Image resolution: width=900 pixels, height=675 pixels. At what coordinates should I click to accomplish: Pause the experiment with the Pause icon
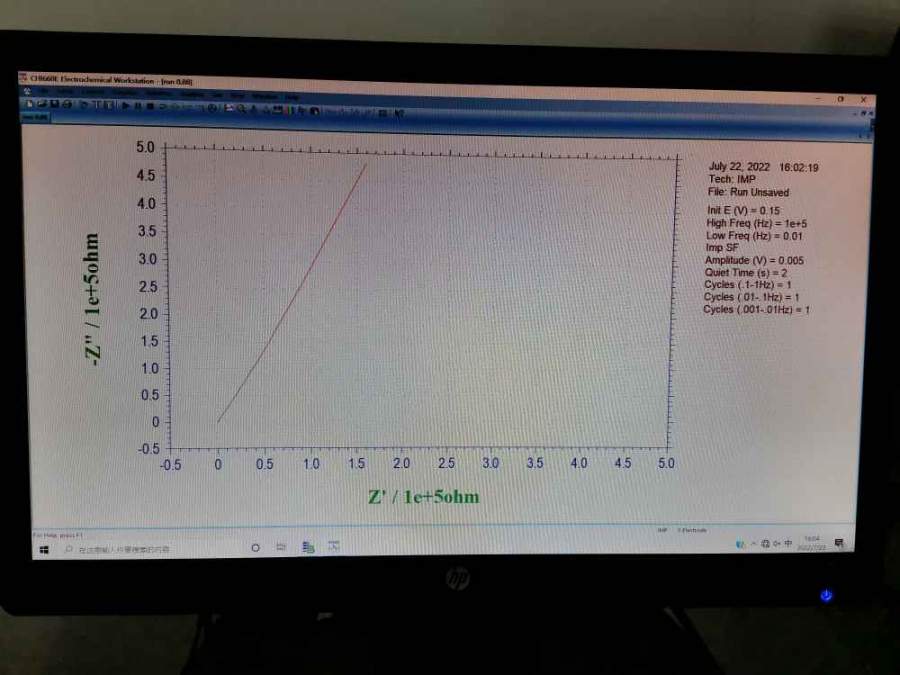pos(138,106)
